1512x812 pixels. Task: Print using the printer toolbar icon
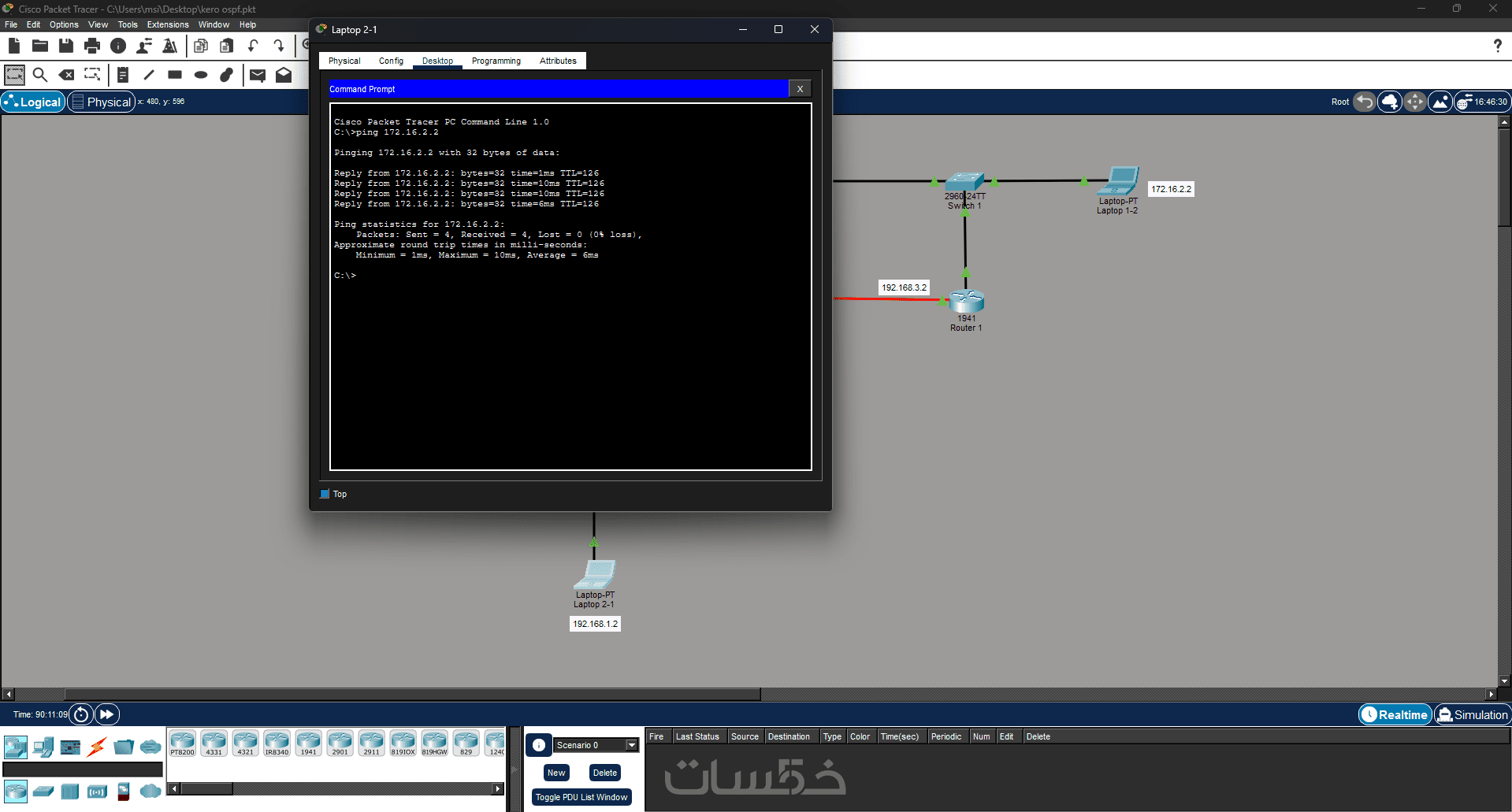tap(92, 46)
